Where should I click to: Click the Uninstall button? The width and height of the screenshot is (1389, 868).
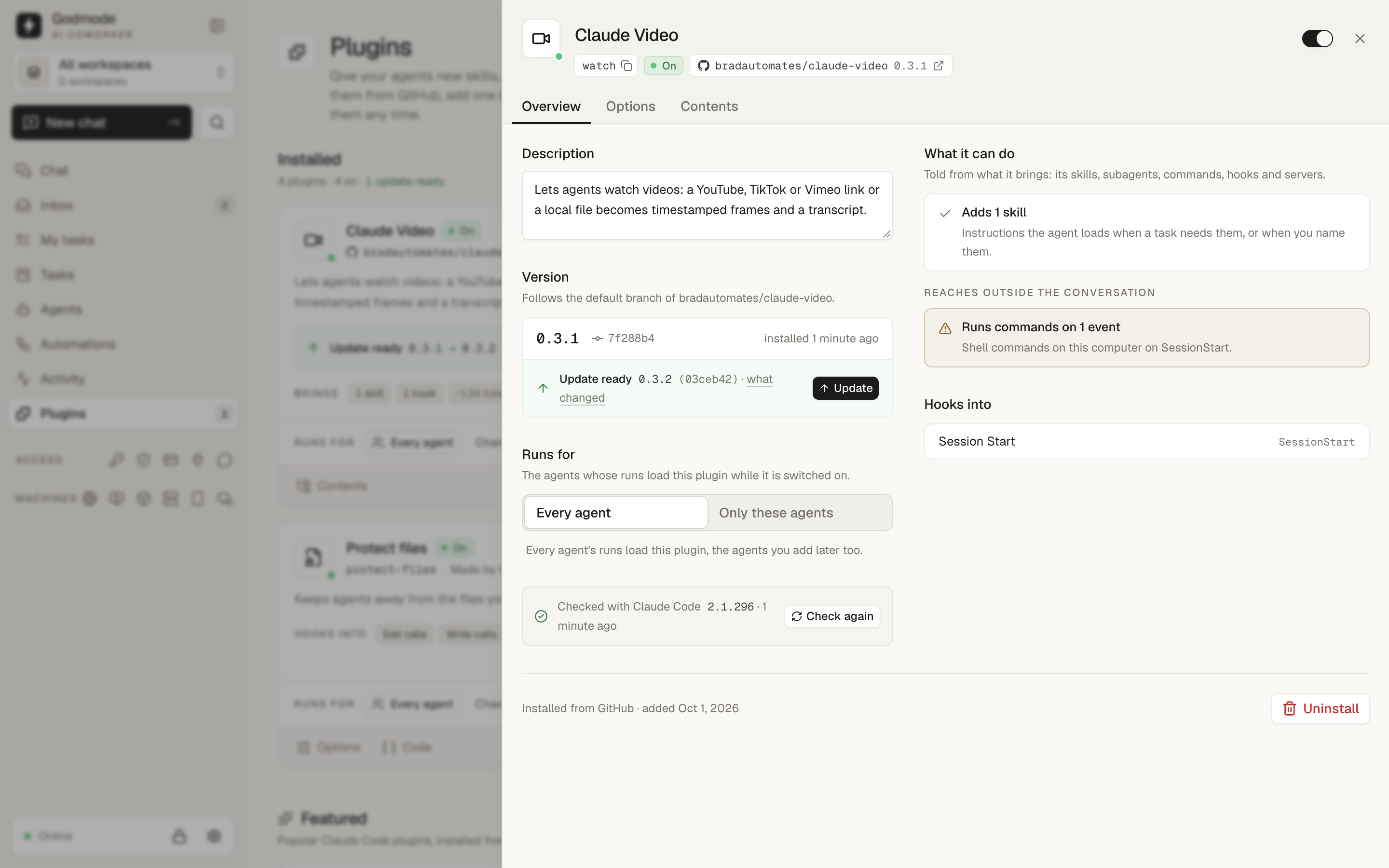pos(1320,708)
